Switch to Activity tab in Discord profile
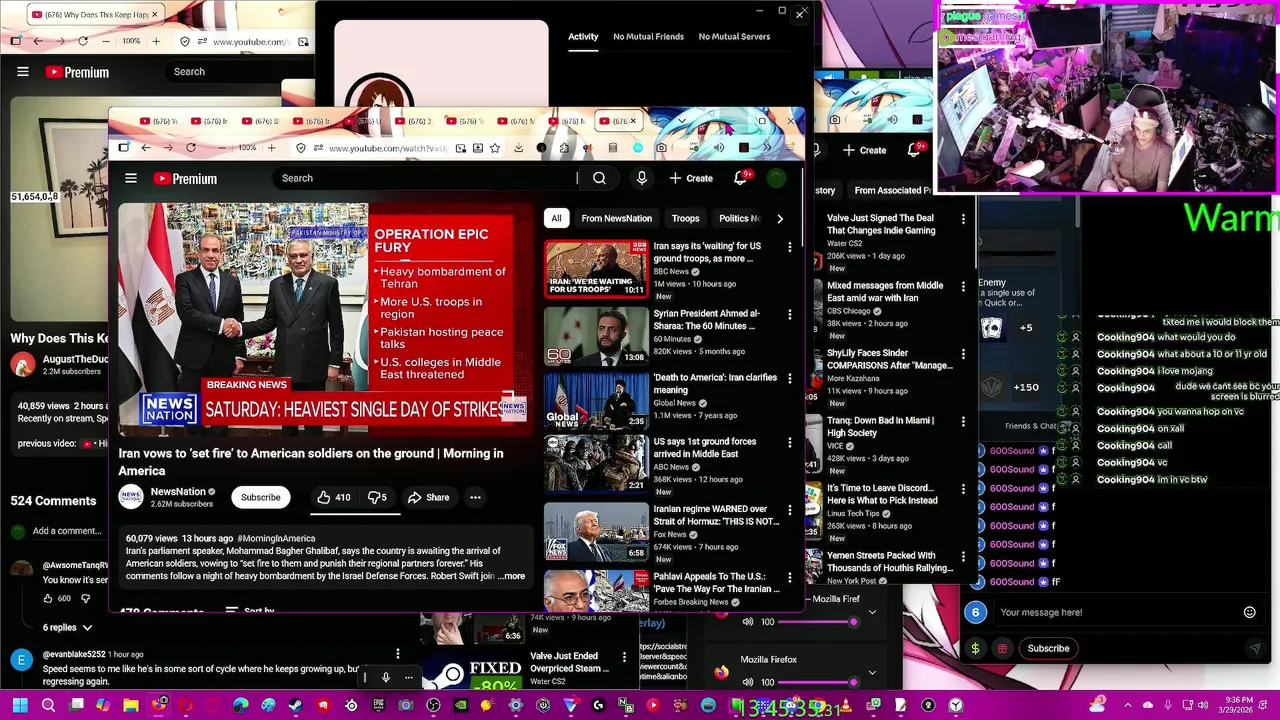The width and height of the screenshot is (1280, 720). [583, 37]
